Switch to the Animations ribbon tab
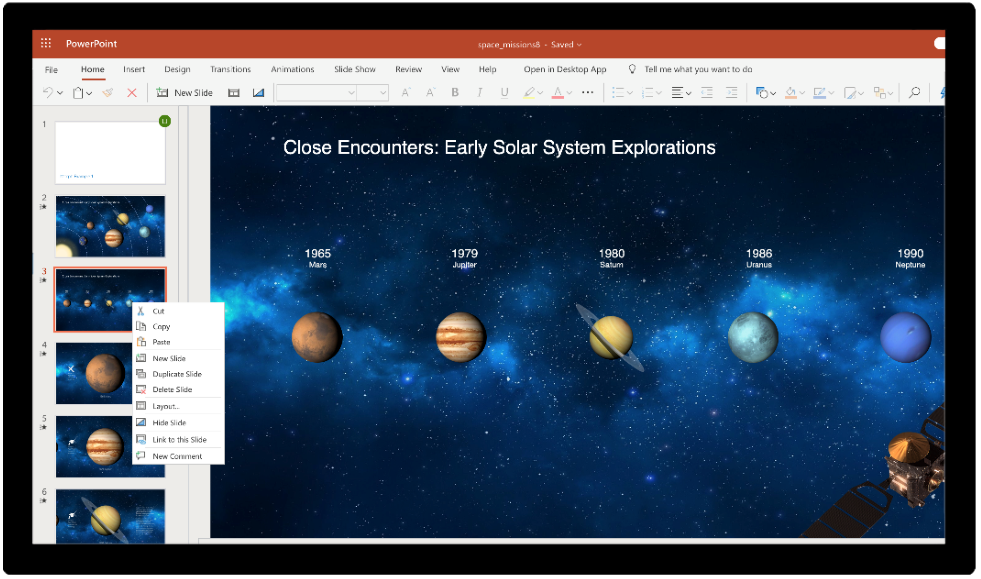The height and width of the screenshot is (579, 981). coord(292,69)
